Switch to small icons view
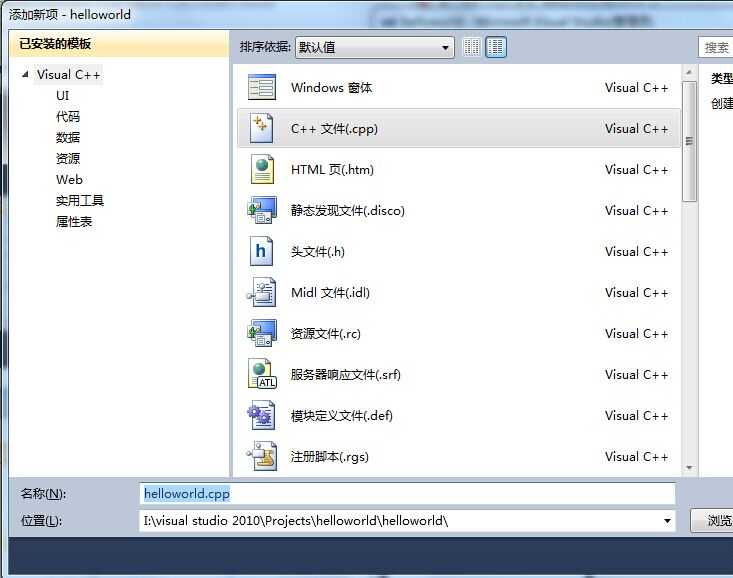Image resolution: width=733 pixels, height=578 pixels. coord(472,47)
